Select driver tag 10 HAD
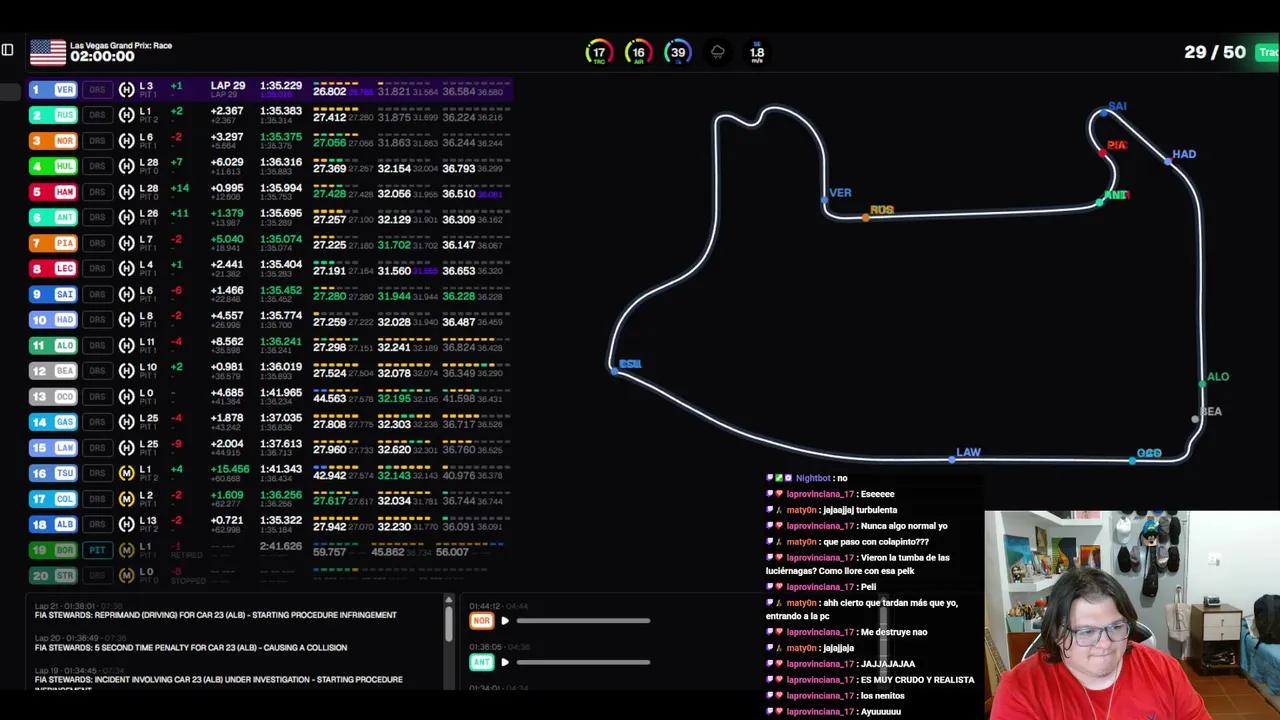The image size is (1280, 720). point(53,320)
